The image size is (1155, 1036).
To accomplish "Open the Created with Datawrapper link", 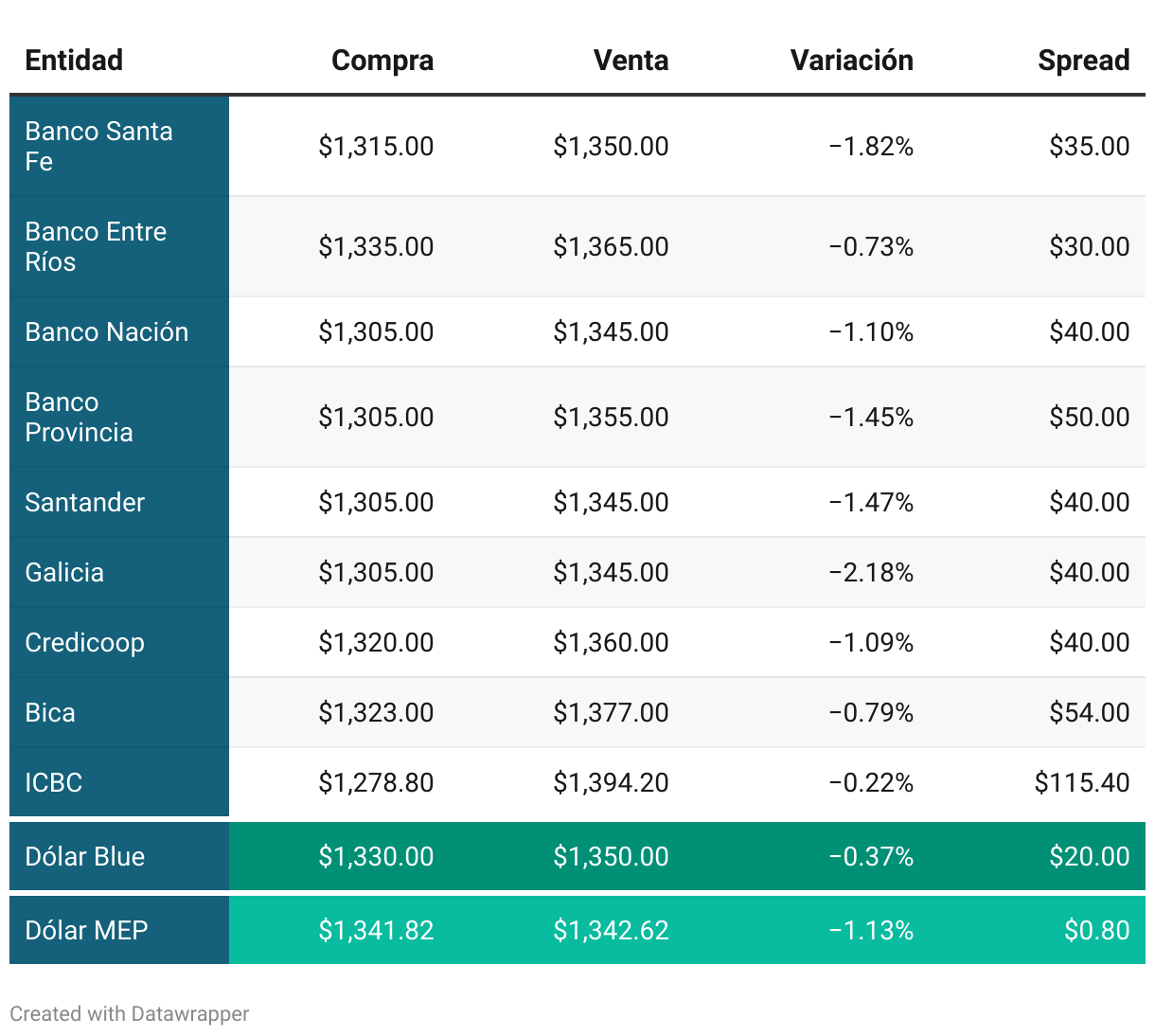I will pos(130,1014).
